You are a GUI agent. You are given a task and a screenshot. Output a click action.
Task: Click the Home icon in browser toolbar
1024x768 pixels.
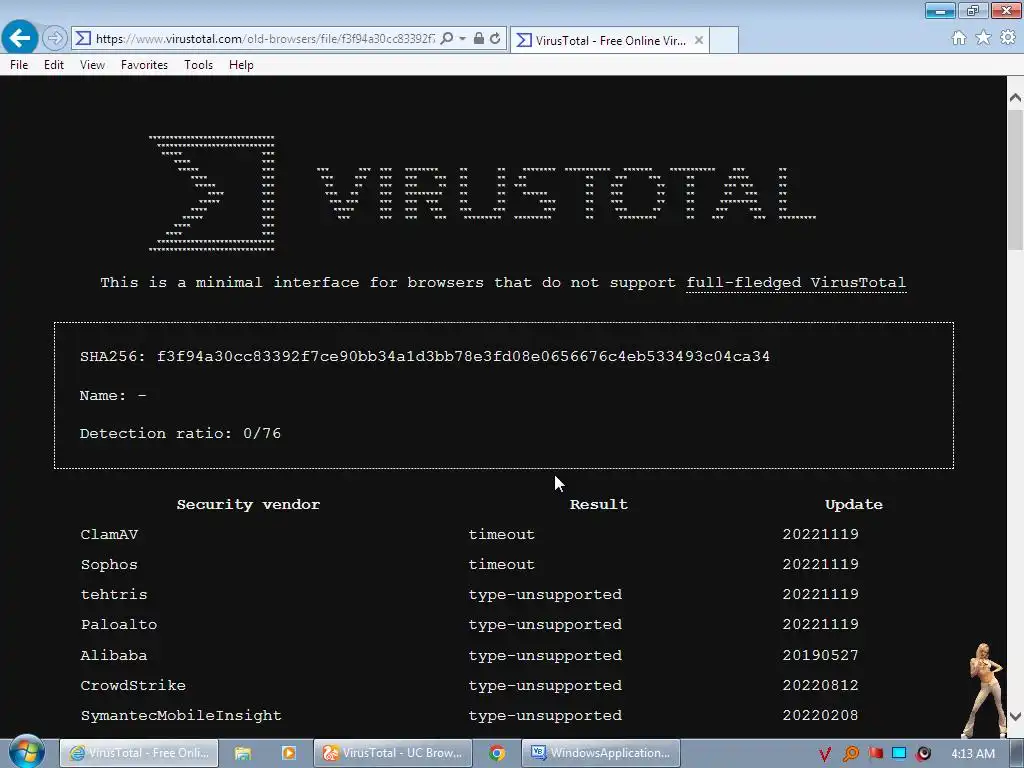959,38
